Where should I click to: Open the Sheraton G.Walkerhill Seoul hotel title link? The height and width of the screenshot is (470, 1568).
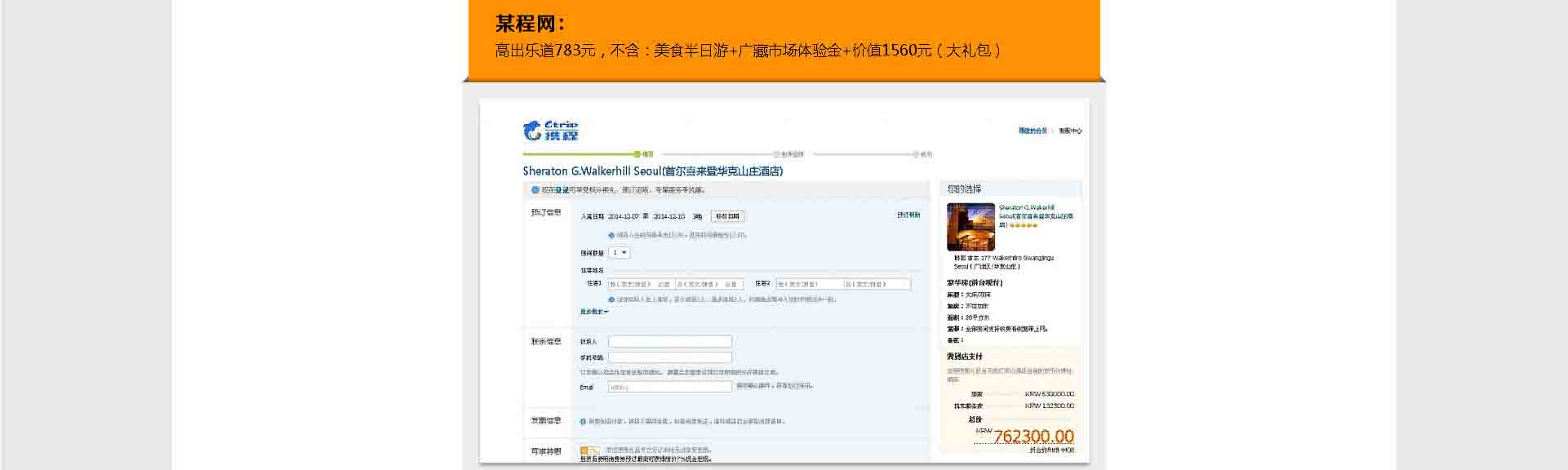pyautogui.click(x=652, y=171)
